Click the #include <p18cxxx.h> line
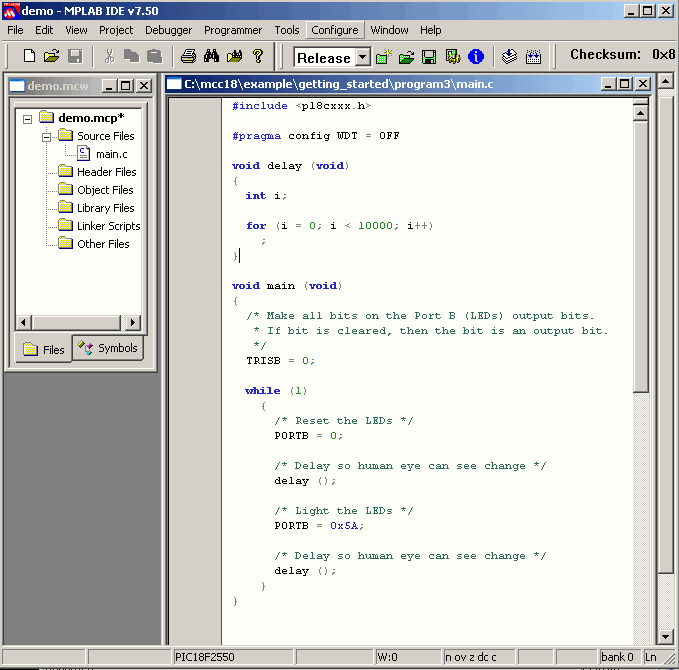The height and width of the screenshot is (670, 679). 301,106
